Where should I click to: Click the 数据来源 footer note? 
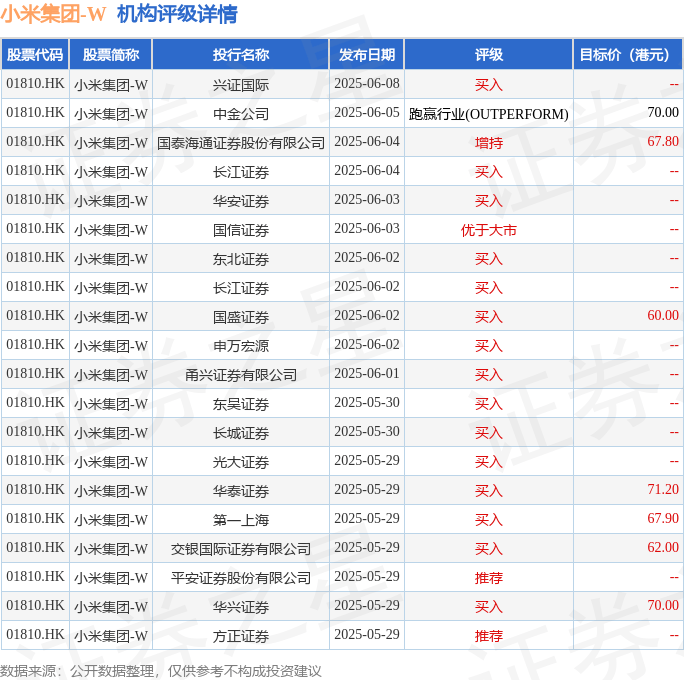(161, 671)
